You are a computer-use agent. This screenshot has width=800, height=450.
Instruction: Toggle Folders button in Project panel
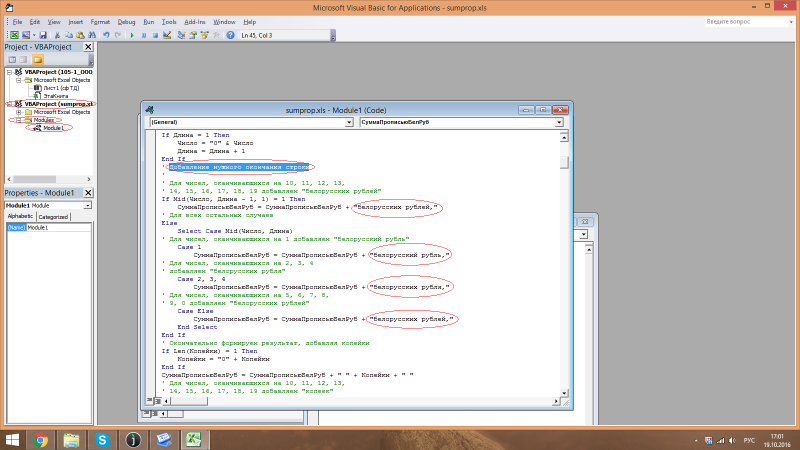coord(38,60)
